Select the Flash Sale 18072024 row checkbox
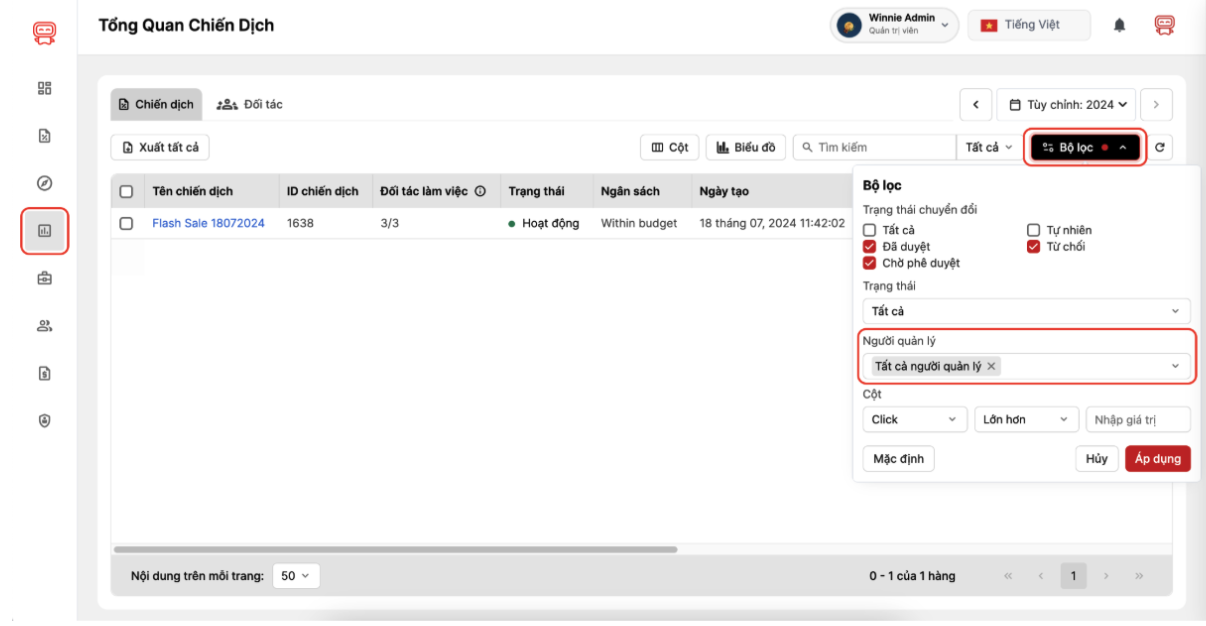 (127, 224)
